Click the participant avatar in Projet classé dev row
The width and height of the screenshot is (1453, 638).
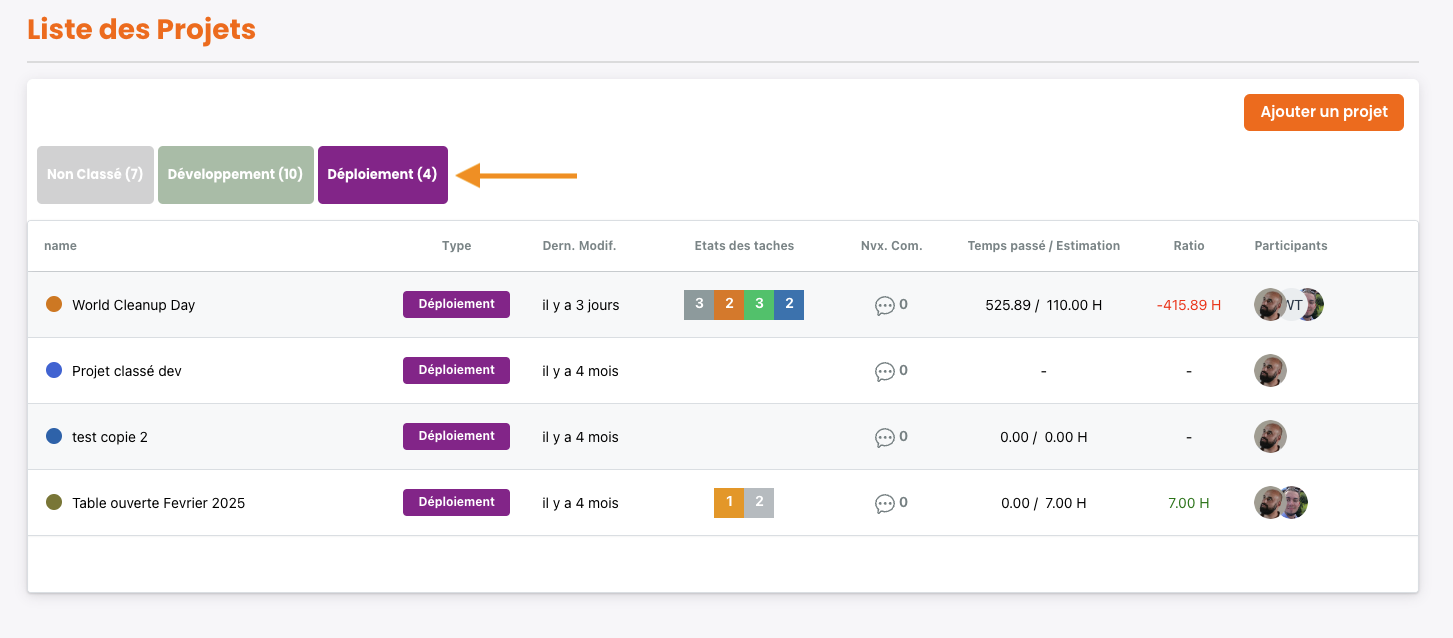1270,371
